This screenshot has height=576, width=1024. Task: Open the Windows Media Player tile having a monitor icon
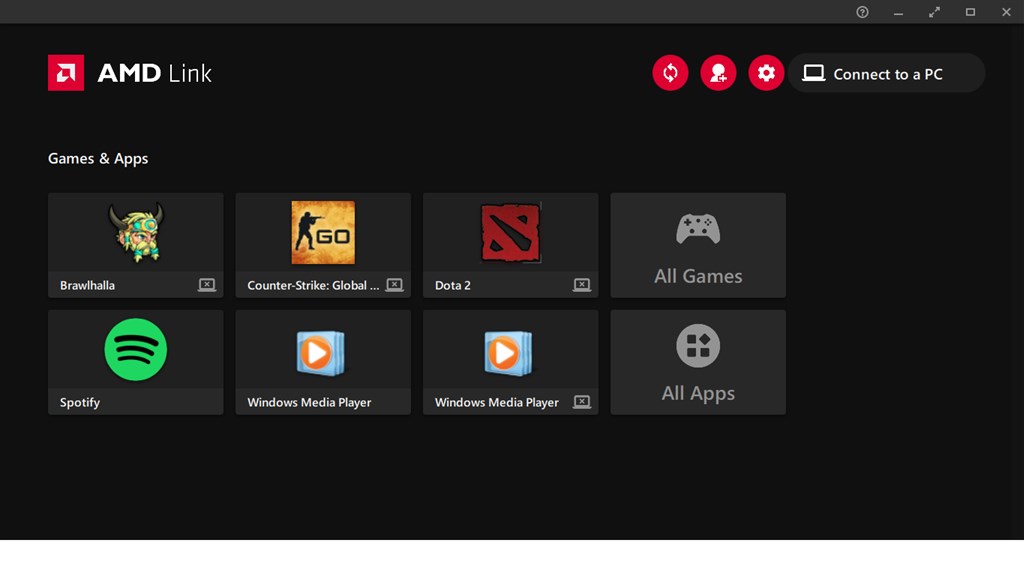click(511, 362)
